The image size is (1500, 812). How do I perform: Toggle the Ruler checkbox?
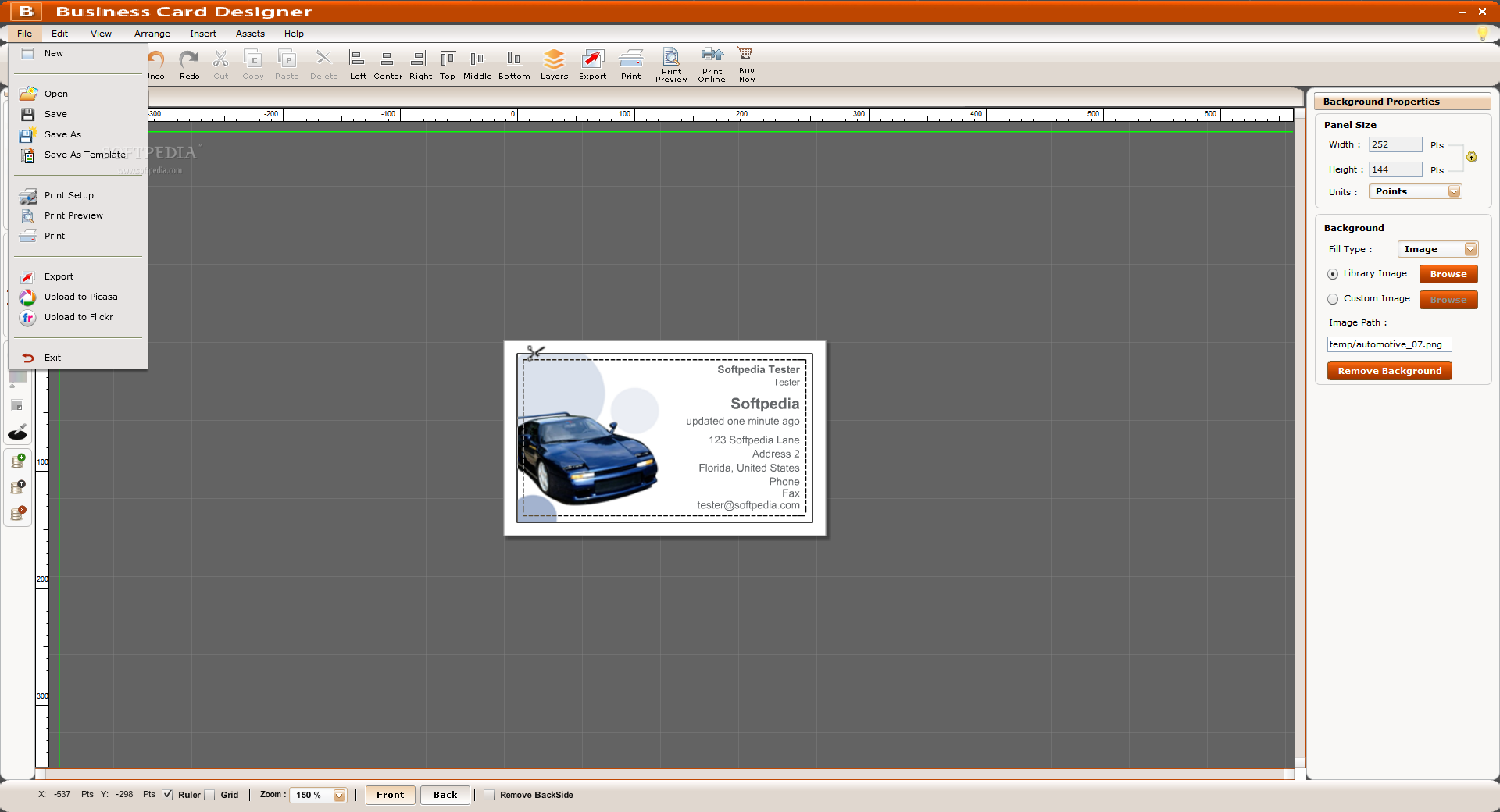point(167,795)
